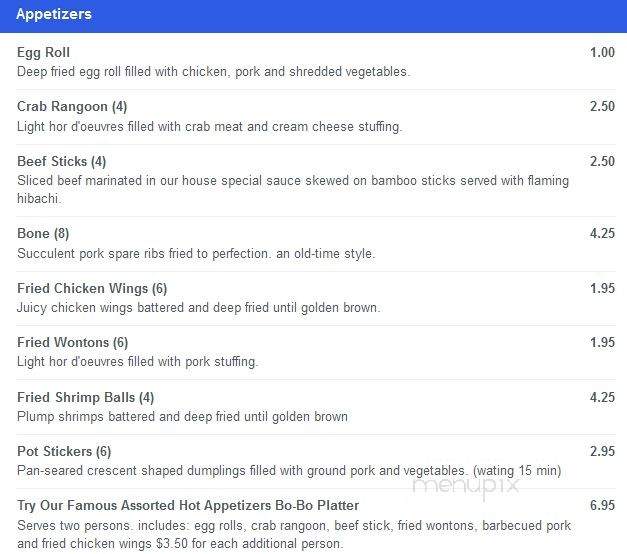
Task: Click the Fried Chicken Wings price 1.95
Action: click(602, 288)
